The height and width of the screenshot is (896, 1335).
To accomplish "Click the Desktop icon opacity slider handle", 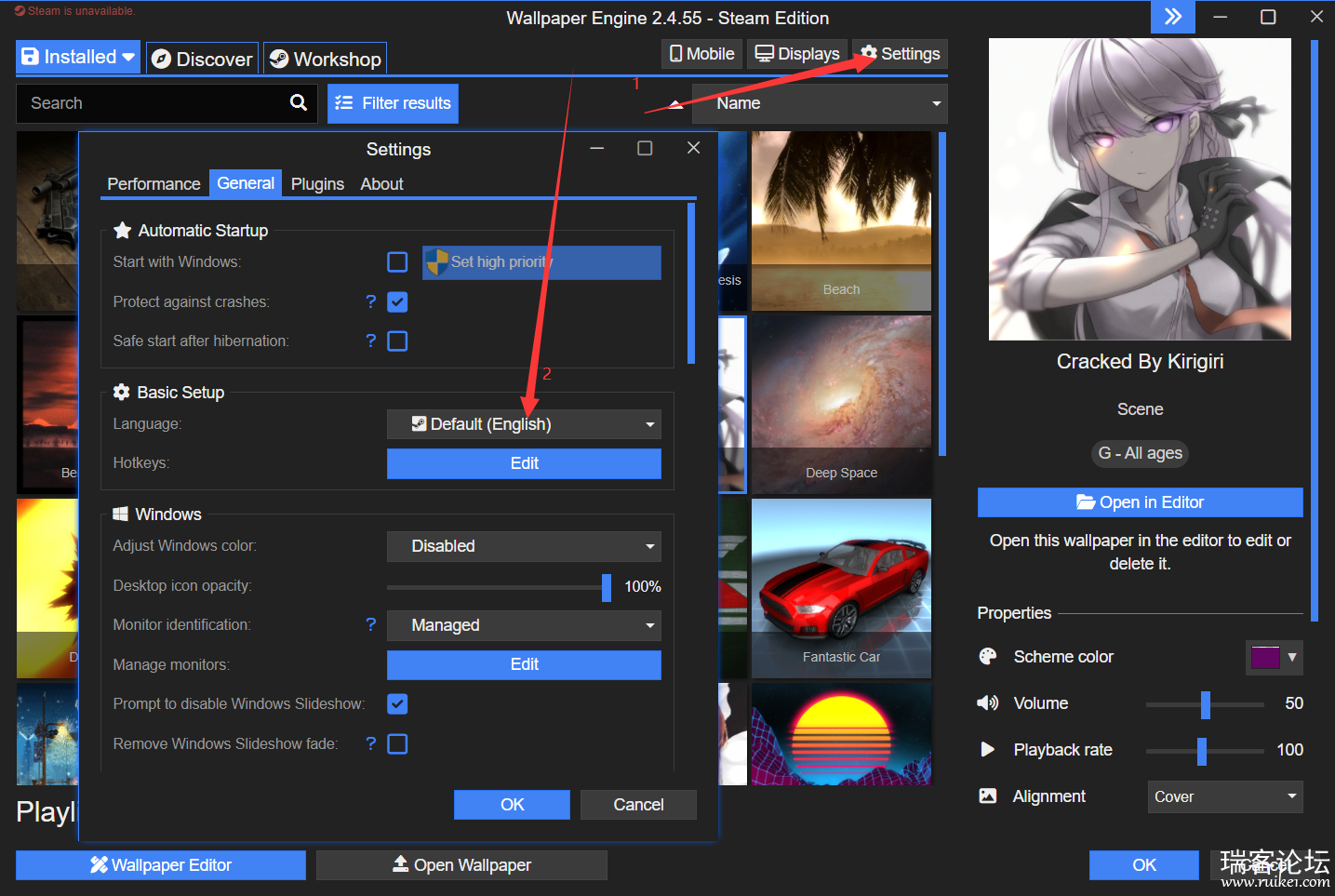I will pyautogui.click(x=607, y=587).
